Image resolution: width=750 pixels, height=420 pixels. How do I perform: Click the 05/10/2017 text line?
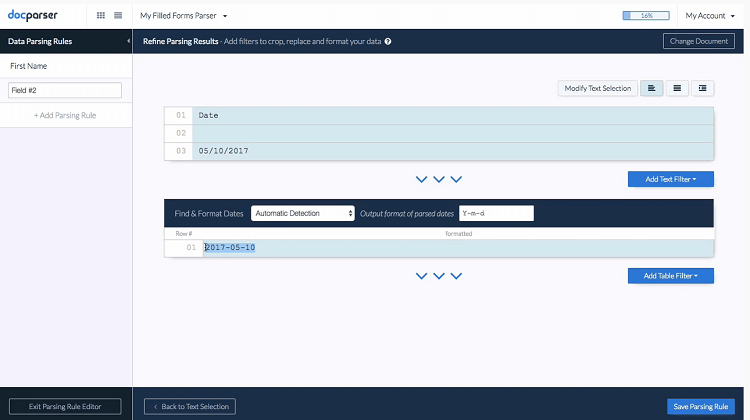[439, 151]
